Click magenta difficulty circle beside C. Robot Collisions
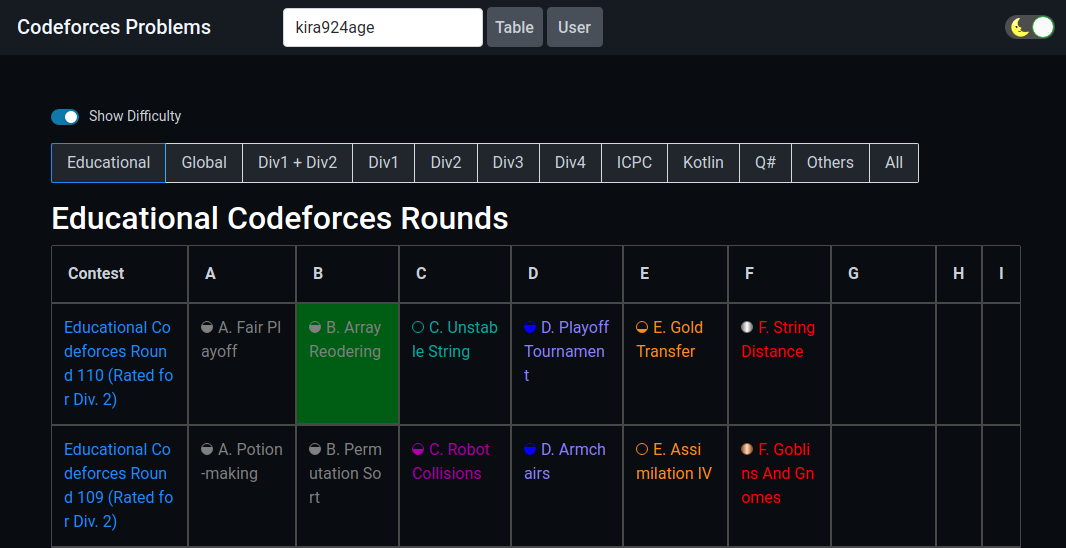 [418, 449]
